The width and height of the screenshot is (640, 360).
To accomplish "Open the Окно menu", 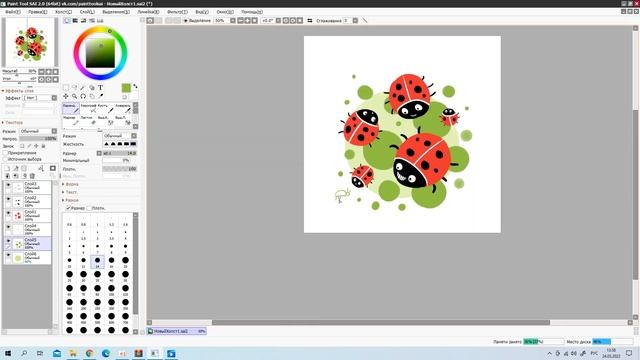I will click(225, 12).
